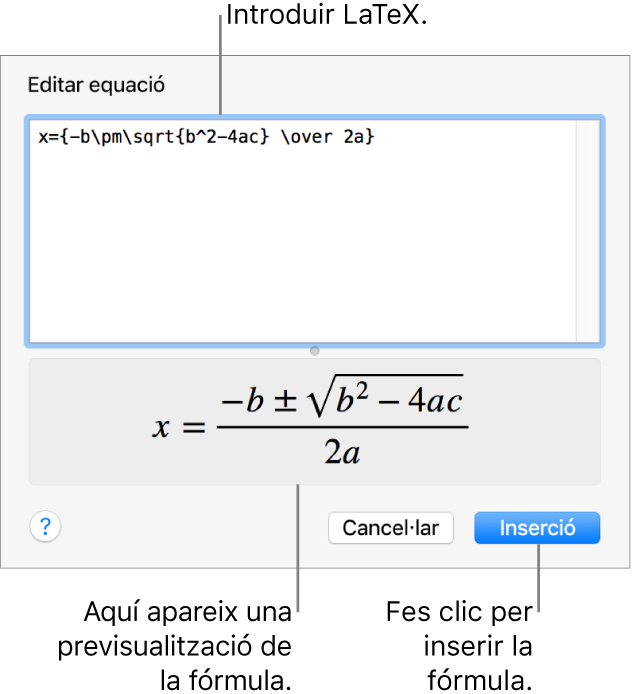Click the "Editar equació" dialog title
This screenshot has width=633, height=694.
[96, 84]
